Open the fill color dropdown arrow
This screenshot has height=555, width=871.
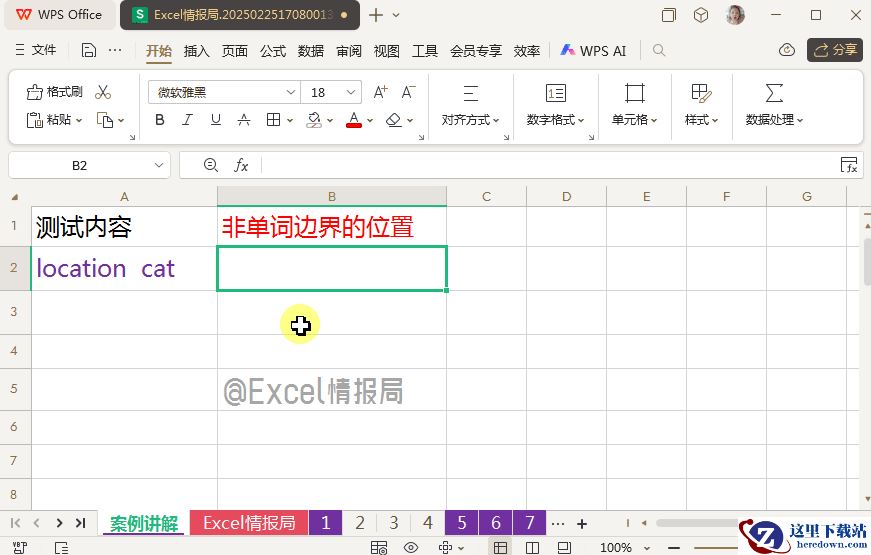[330, 120]
